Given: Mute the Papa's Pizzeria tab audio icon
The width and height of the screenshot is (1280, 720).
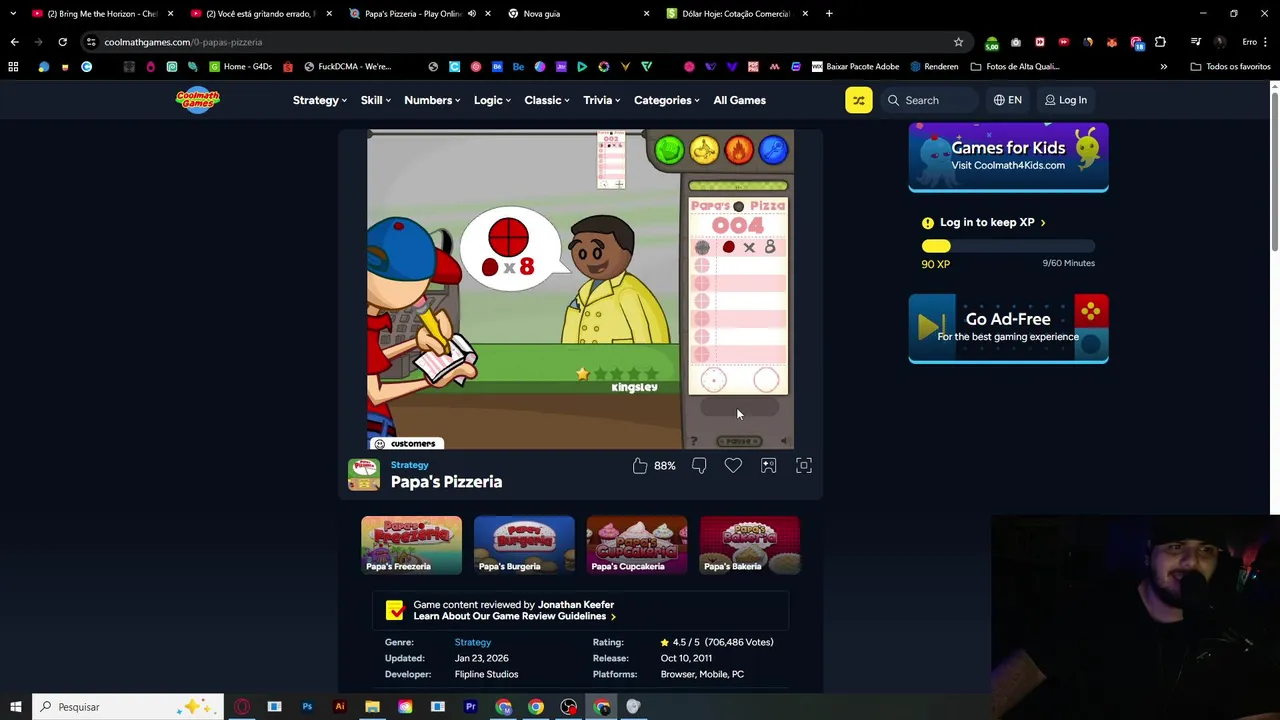Looking at the screenshot, I should [x=471, y=14].
